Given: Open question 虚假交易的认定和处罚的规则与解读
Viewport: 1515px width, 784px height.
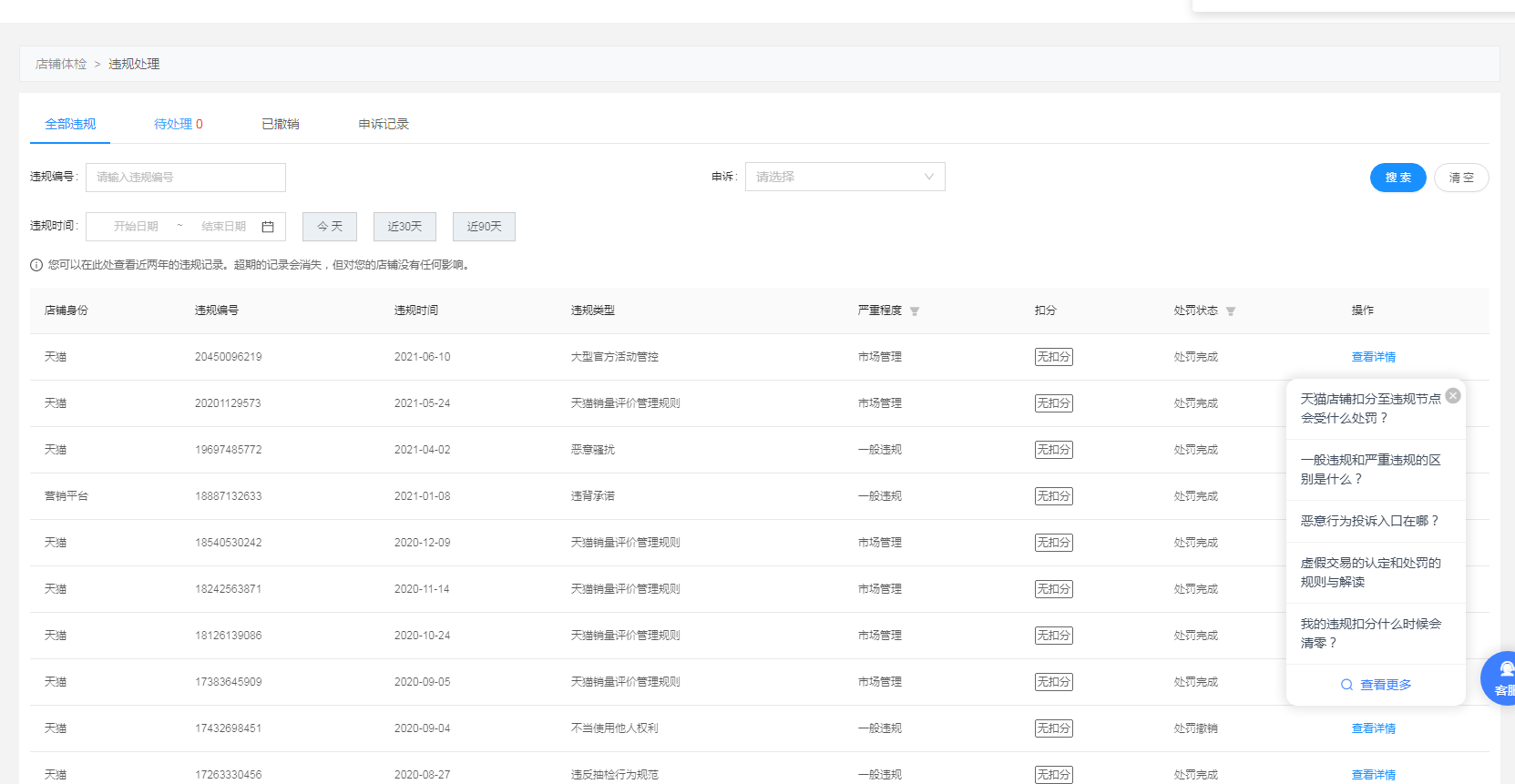Looking at the screenshot, I should point(1370,573).
